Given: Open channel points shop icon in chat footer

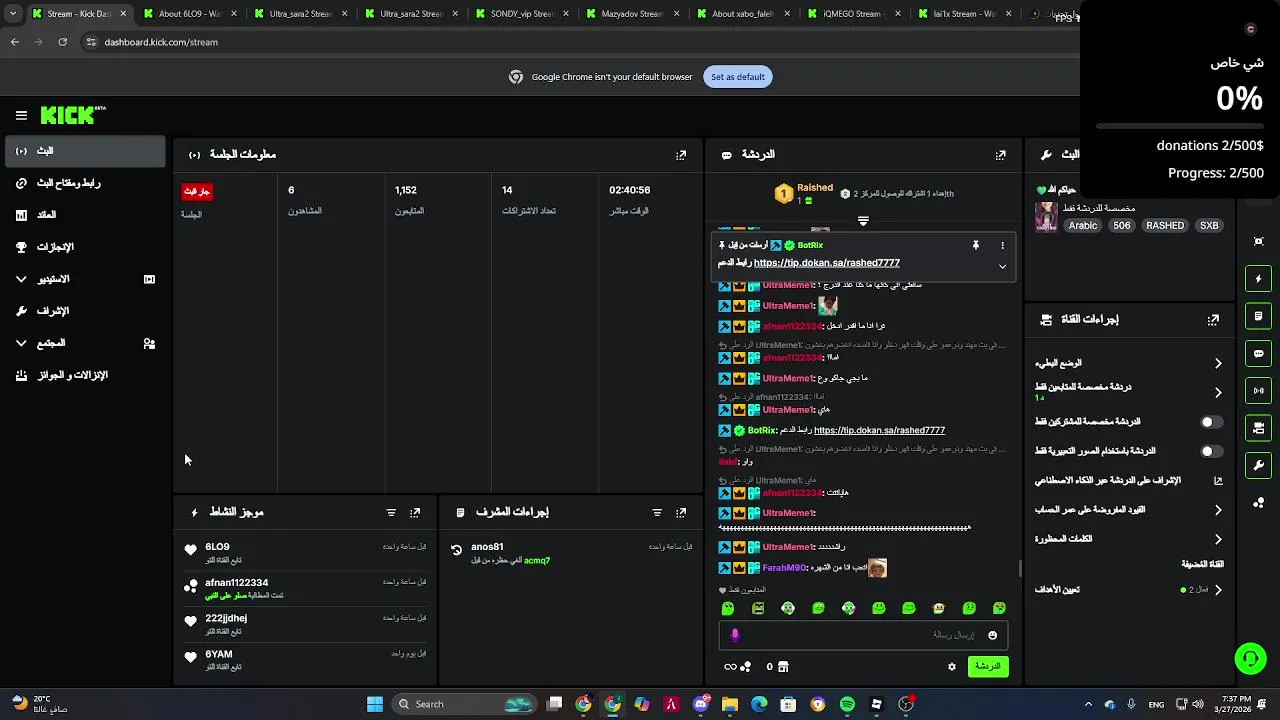Looking at the screenshot, I should pyautogui.click(x=783, y=667).
